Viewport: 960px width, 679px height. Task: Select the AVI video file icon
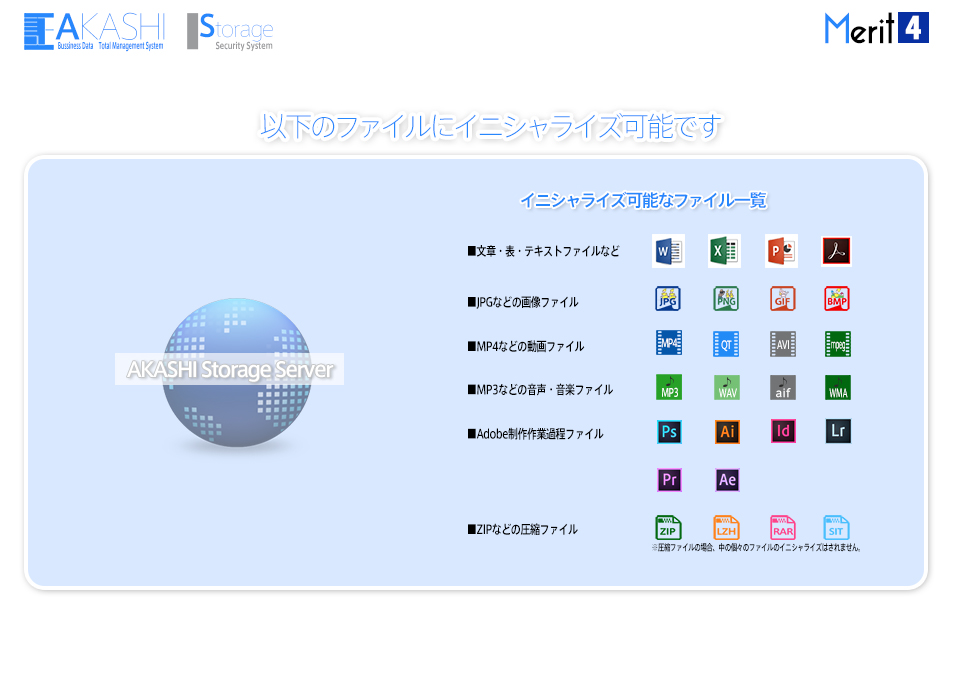pyautogui.click(x=782, y=344)
